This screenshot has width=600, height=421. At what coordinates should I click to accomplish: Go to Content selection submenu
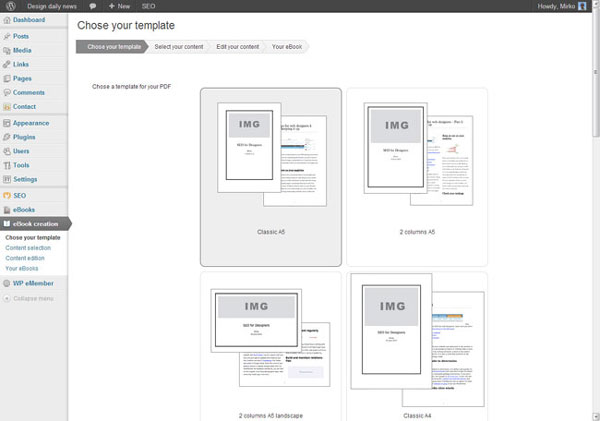[x=28, y=248]
